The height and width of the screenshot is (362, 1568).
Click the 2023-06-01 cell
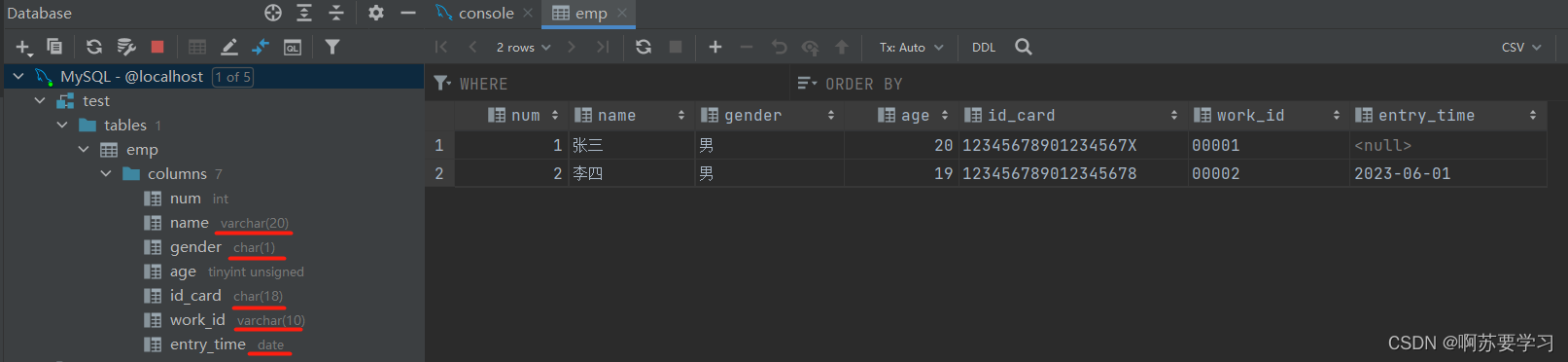(1447, 173)
